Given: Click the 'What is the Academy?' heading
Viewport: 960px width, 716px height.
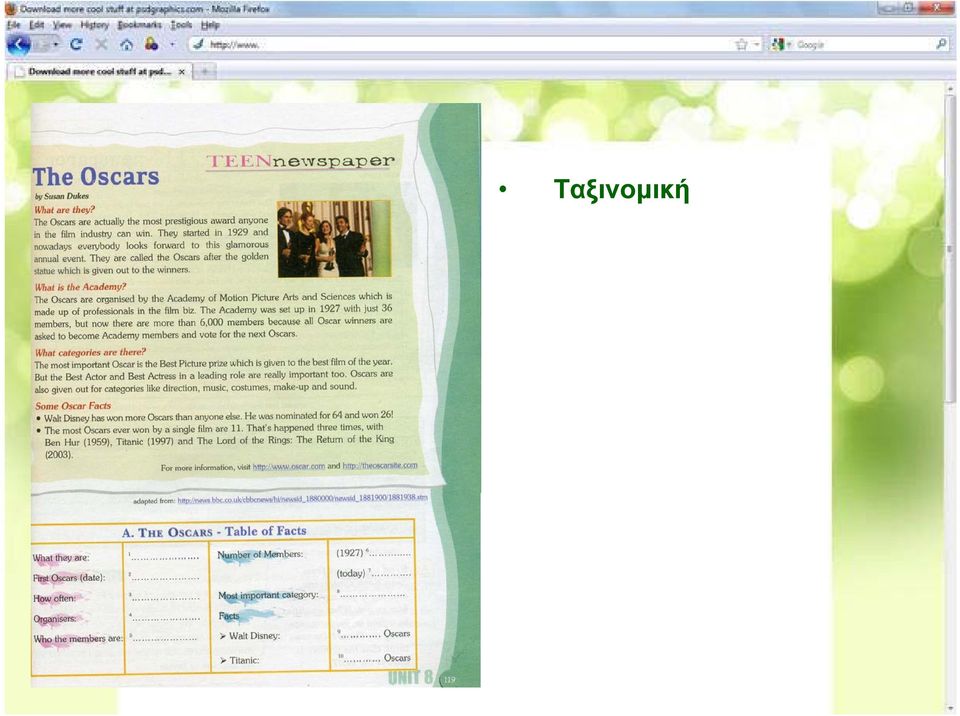Looking at the screenshot, I should 80,287.
